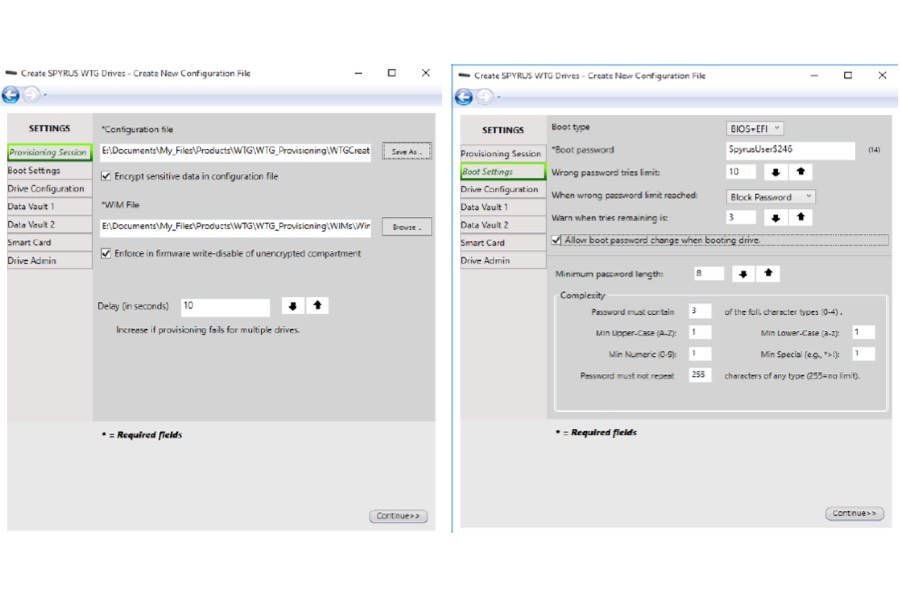The width and height of the screenshot is (900, 600).
Task: Click Warn when tries remaining field
Action: (x=741, y=218)
